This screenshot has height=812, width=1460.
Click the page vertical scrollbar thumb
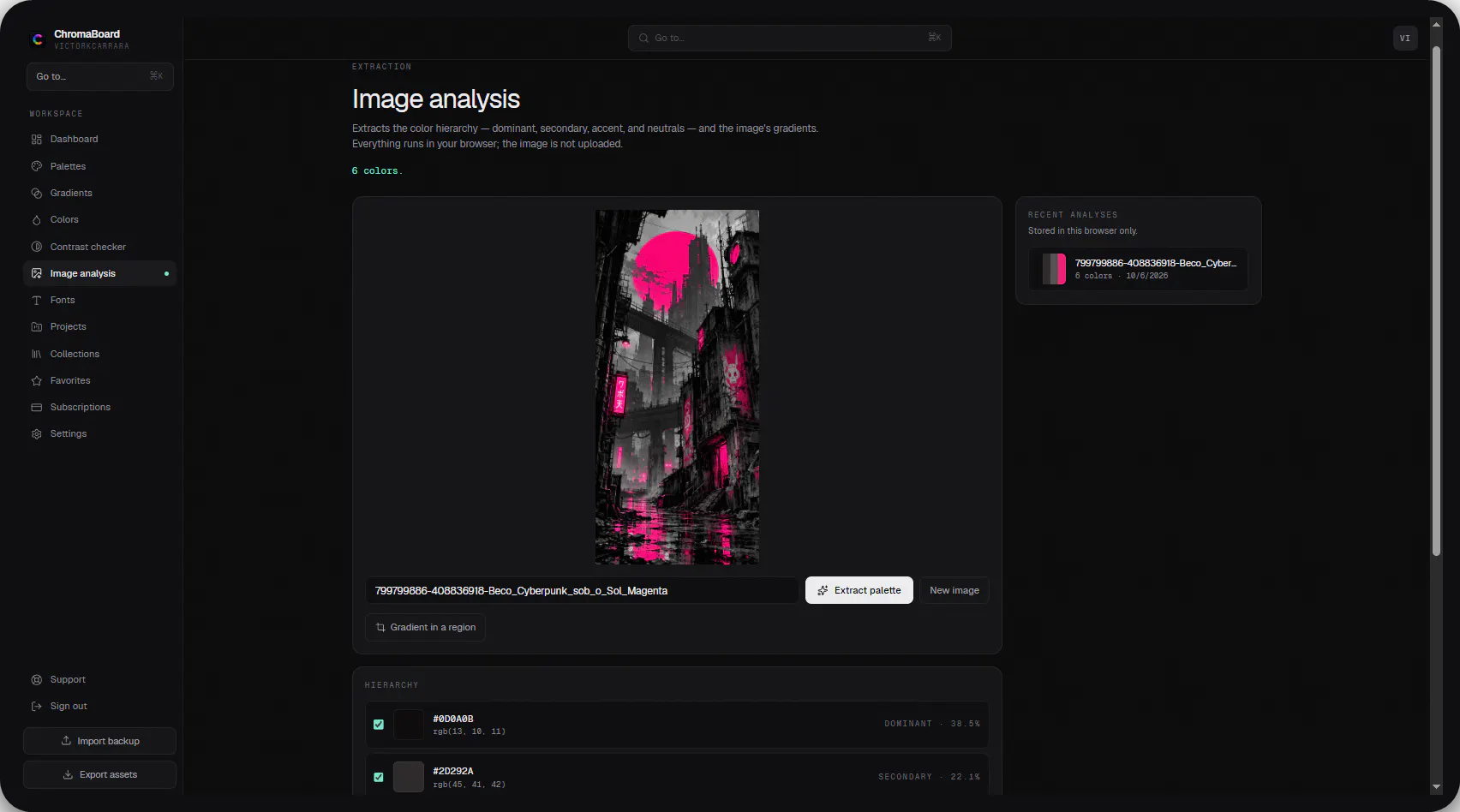click(1437, 300)
